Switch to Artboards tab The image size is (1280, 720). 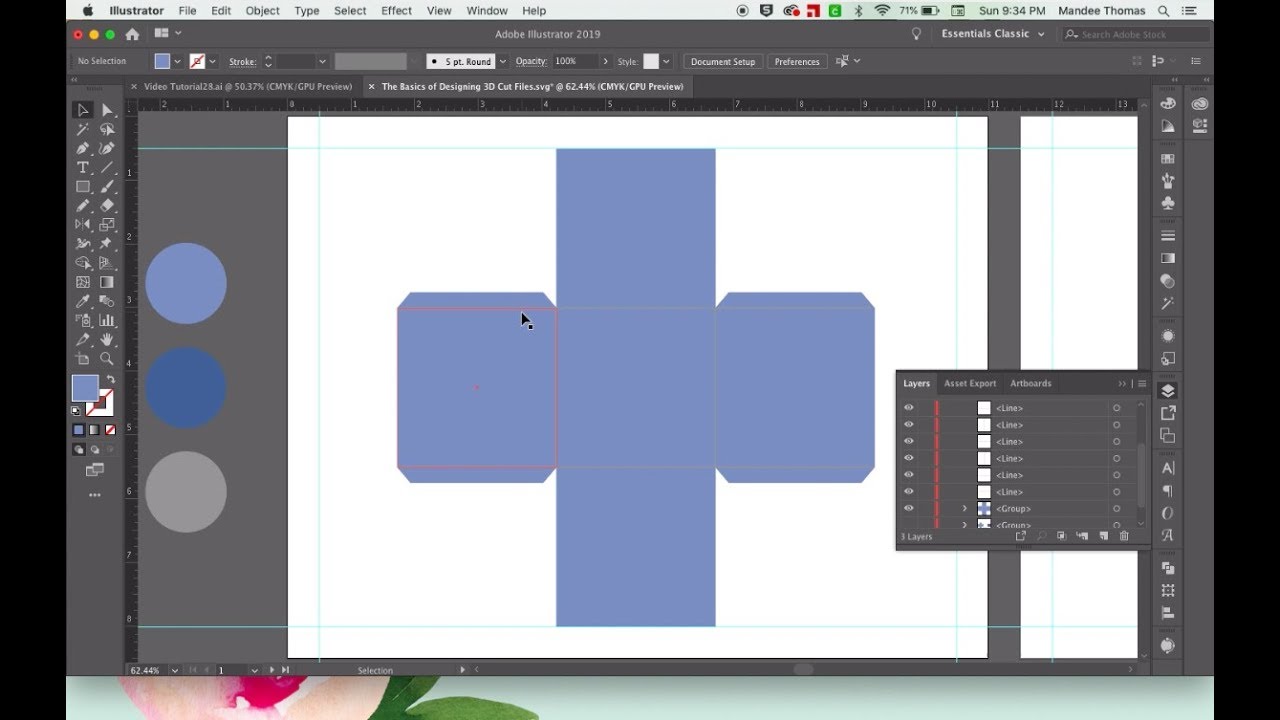(1030, 383)
